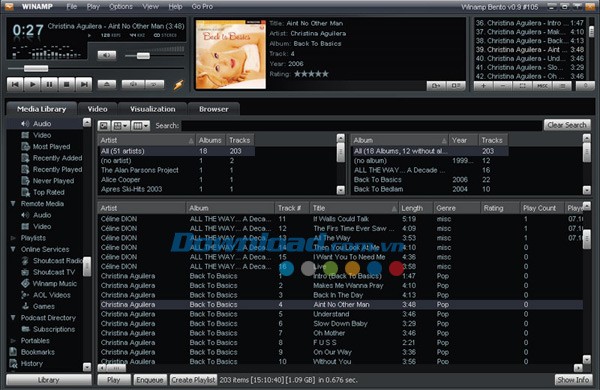Image resolution: width=600 pixels, height=390 pixels.
Task: Expand the Playlists node
Action: click(13, 238)
